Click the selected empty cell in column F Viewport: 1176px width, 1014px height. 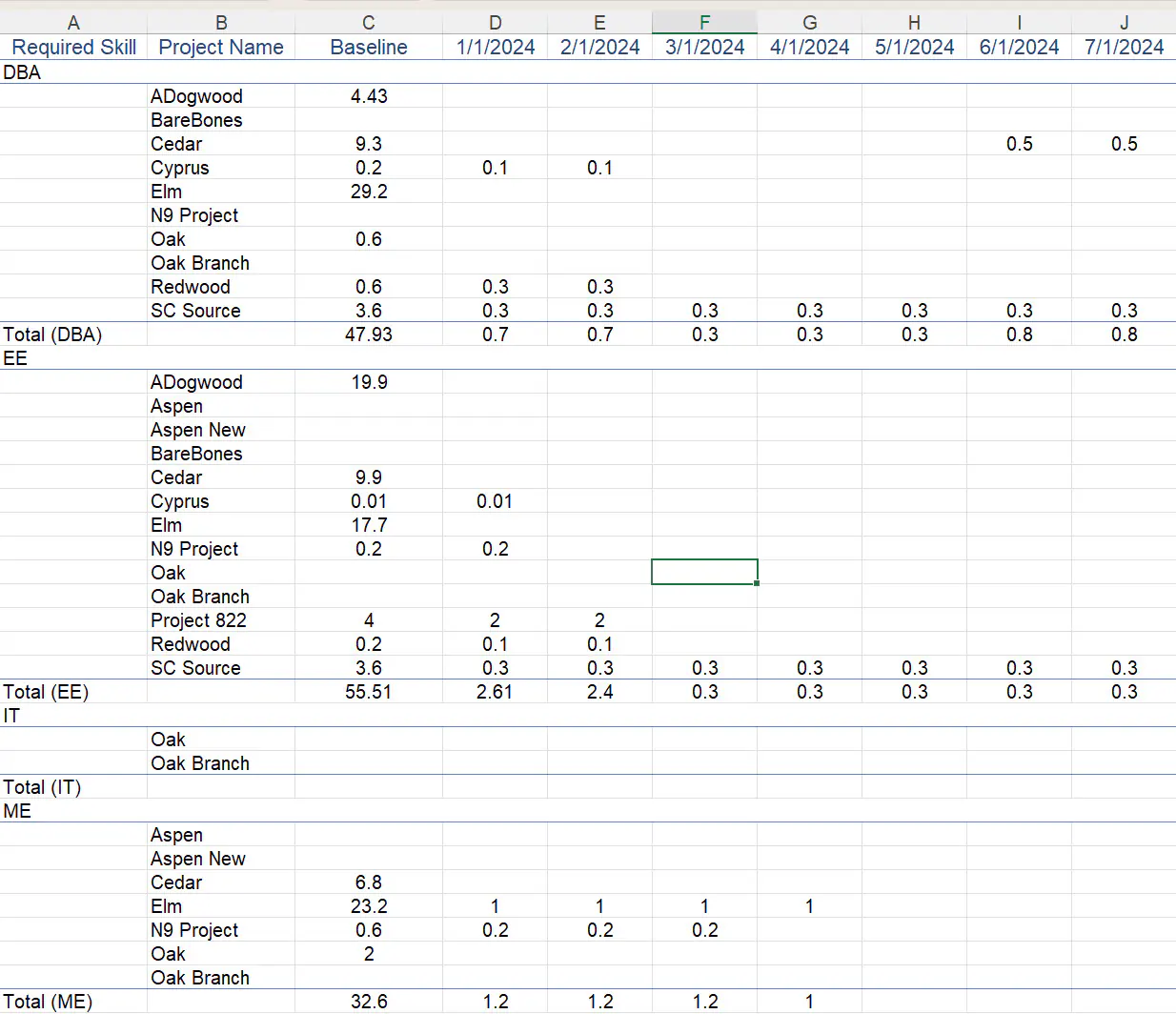(x=704, y=572)
